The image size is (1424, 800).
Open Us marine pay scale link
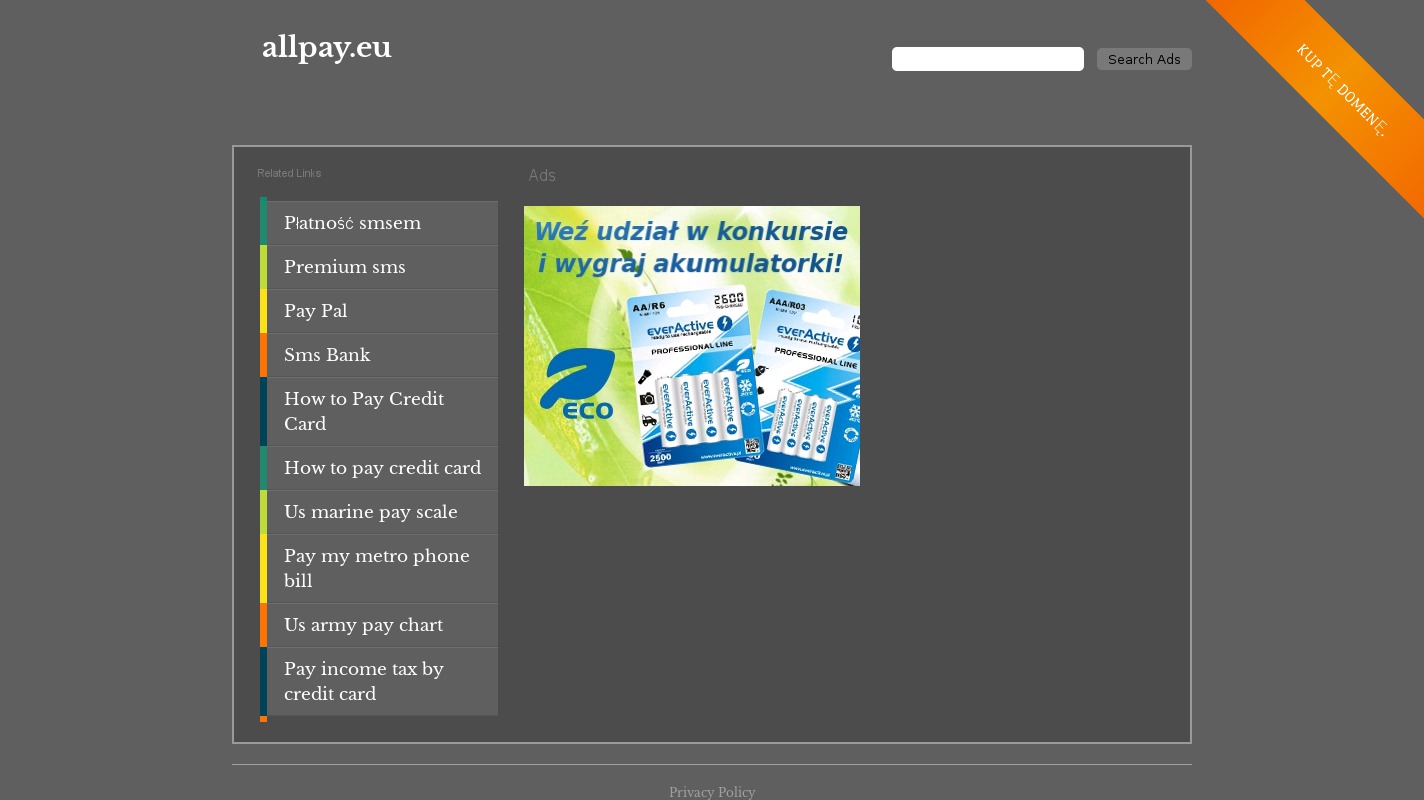click(x=370, y=512)
